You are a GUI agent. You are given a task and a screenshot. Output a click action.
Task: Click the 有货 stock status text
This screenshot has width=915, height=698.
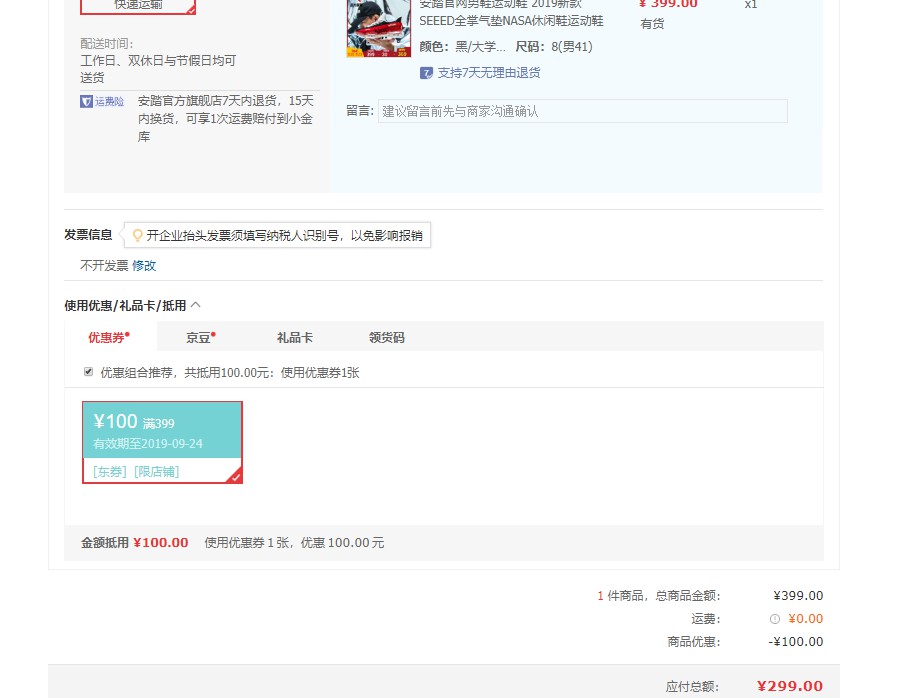point(652,24)
